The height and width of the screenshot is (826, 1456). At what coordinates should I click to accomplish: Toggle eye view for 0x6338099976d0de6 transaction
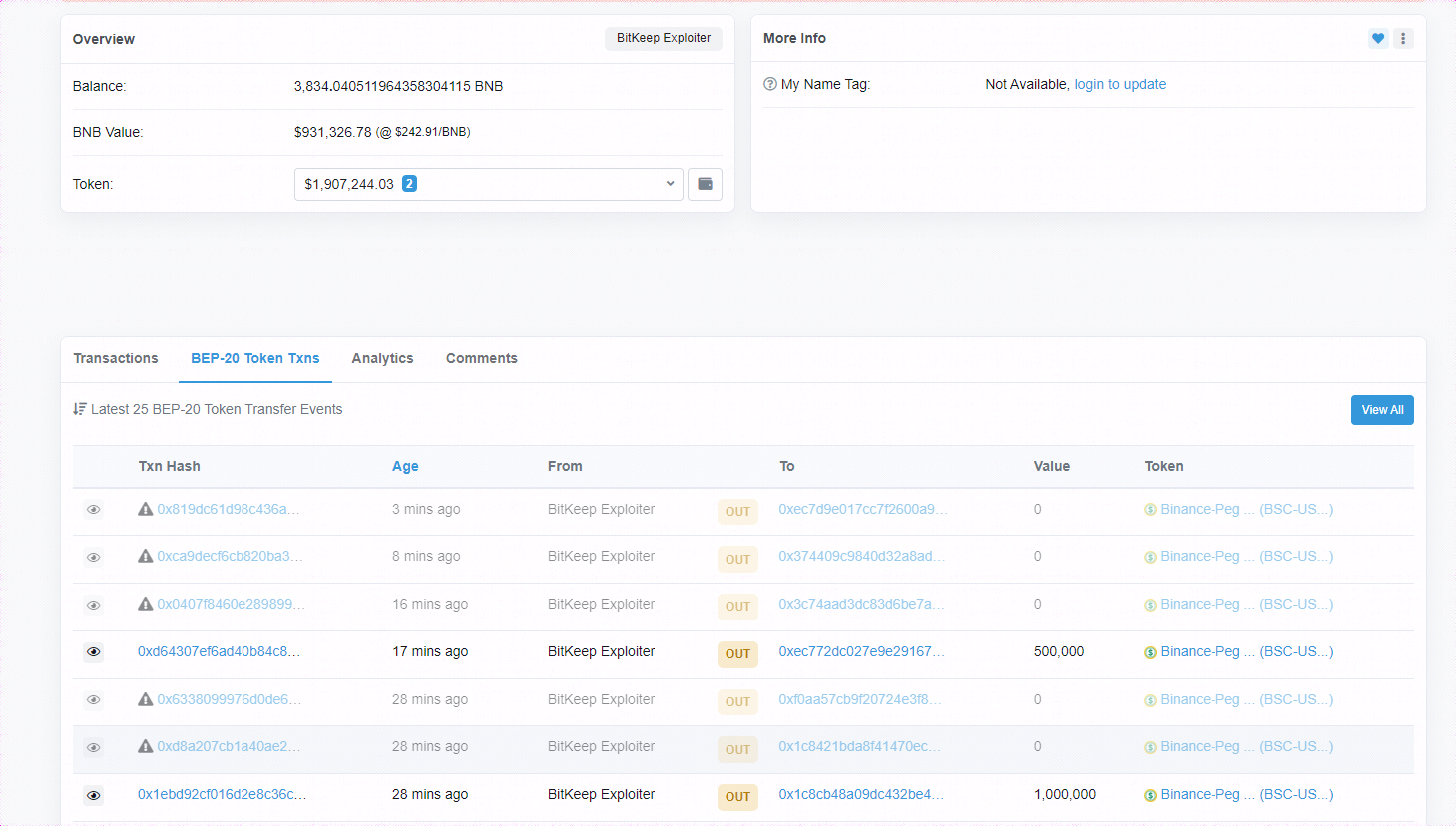[93, 700]
